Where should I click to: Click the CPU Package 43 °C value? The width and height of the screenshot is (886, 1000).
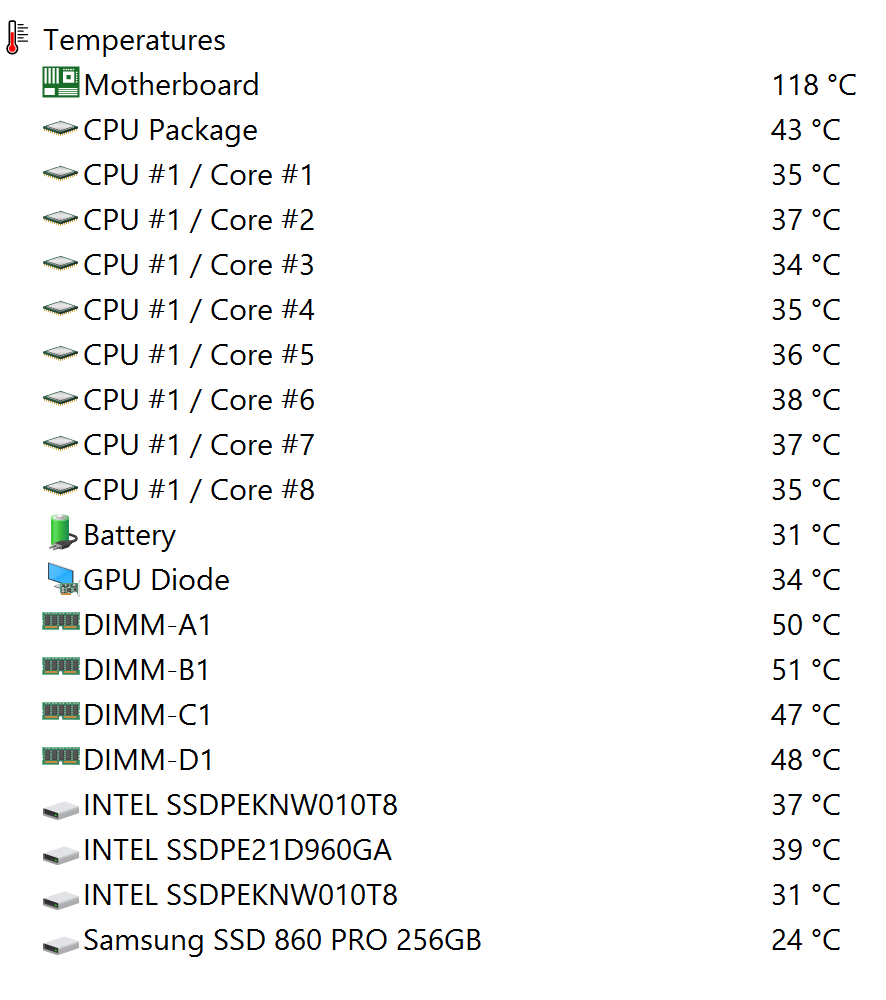click(805, 130)
